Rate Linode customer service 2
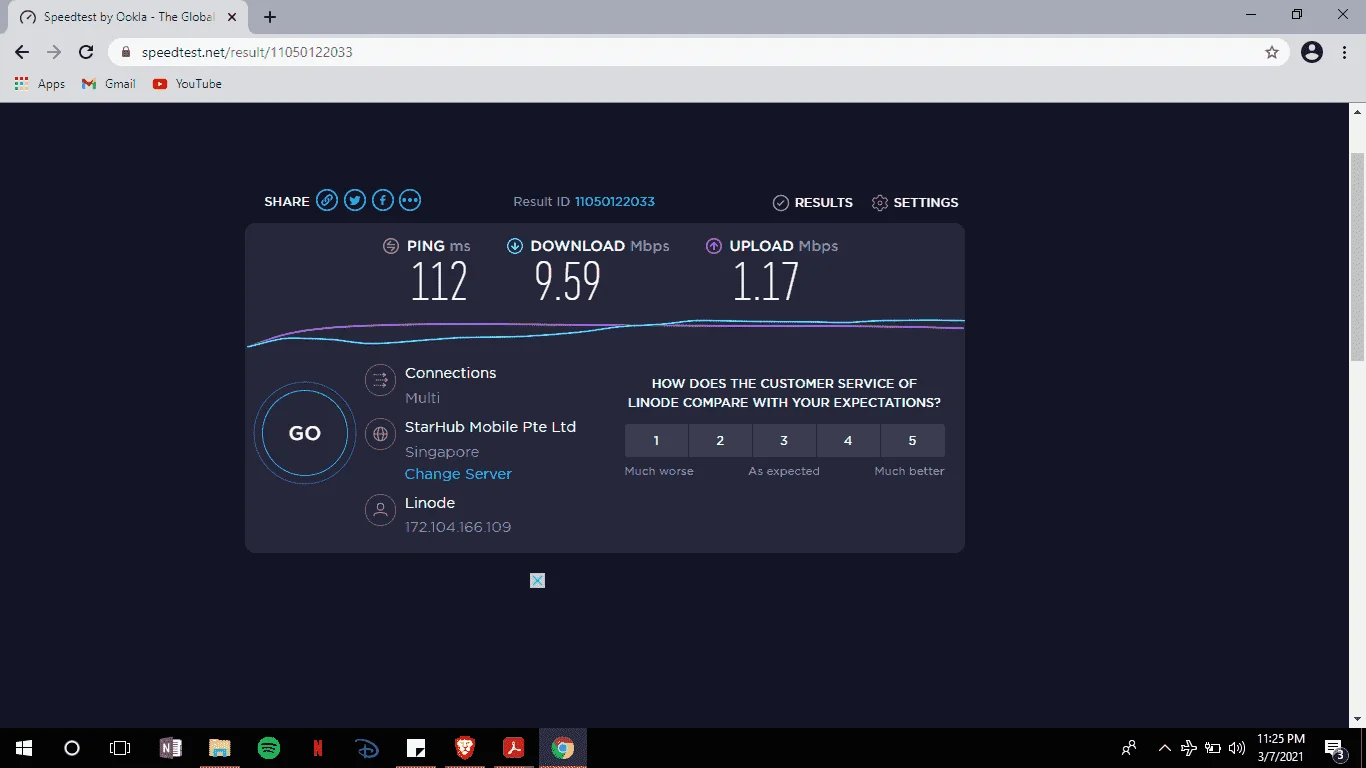Viewport: 1366px width, 768px height. point(720,440)
